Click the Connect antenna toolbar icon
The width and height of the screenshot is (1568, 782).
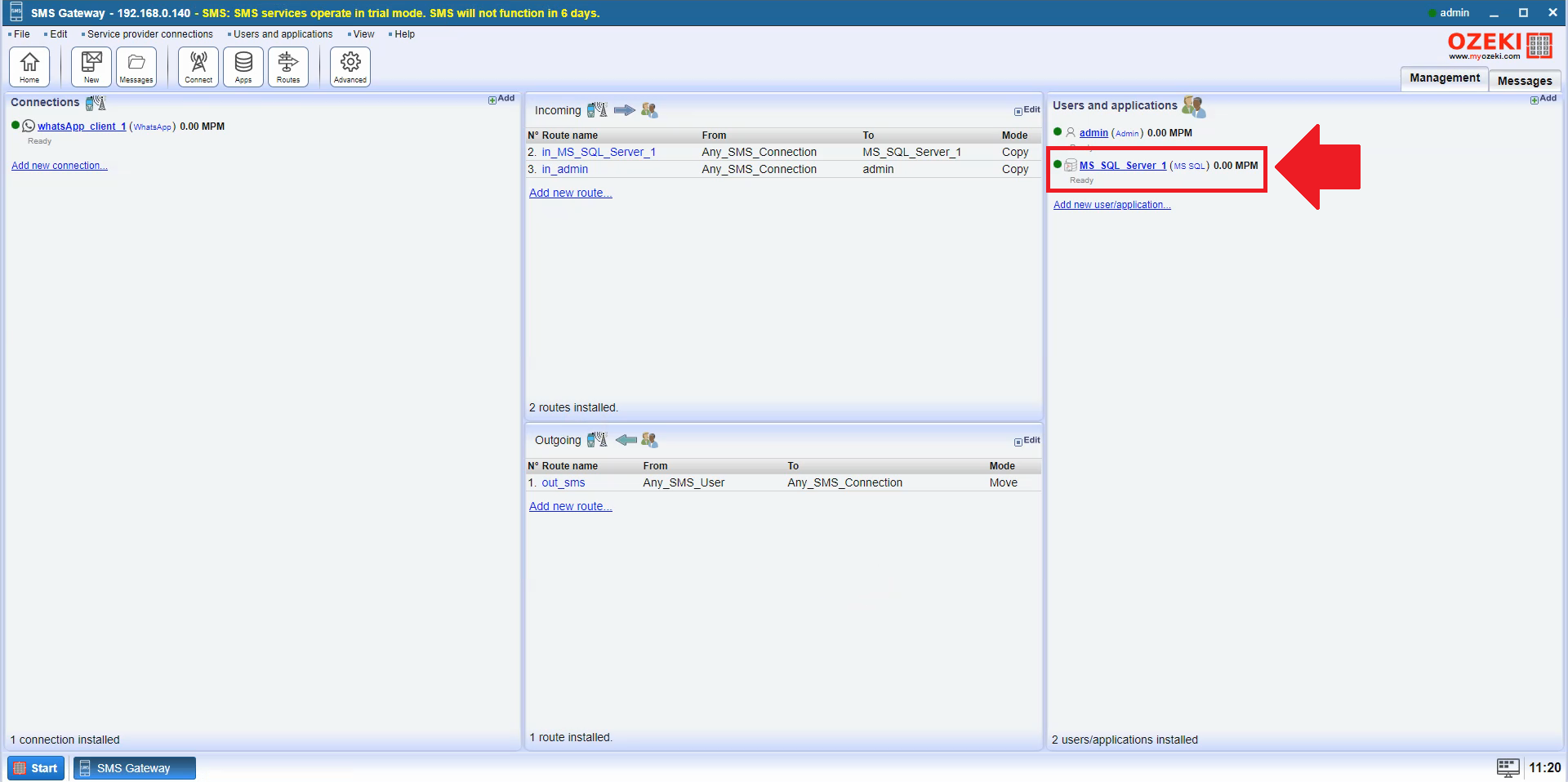[x=198, y=66]
